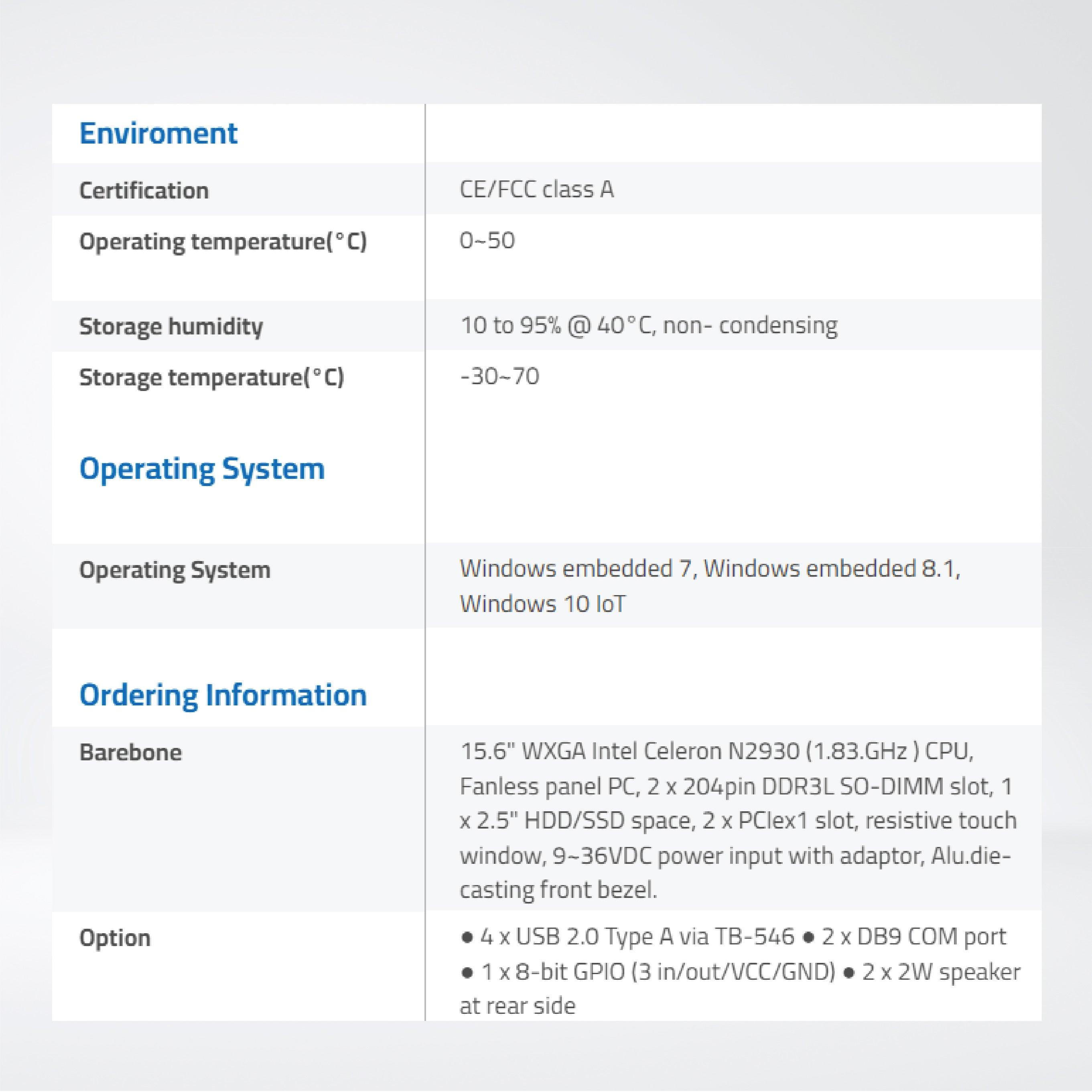Select the '-30~70' storage temperature value
The image size is (1092, 1092).
click(x=499, y=377)
